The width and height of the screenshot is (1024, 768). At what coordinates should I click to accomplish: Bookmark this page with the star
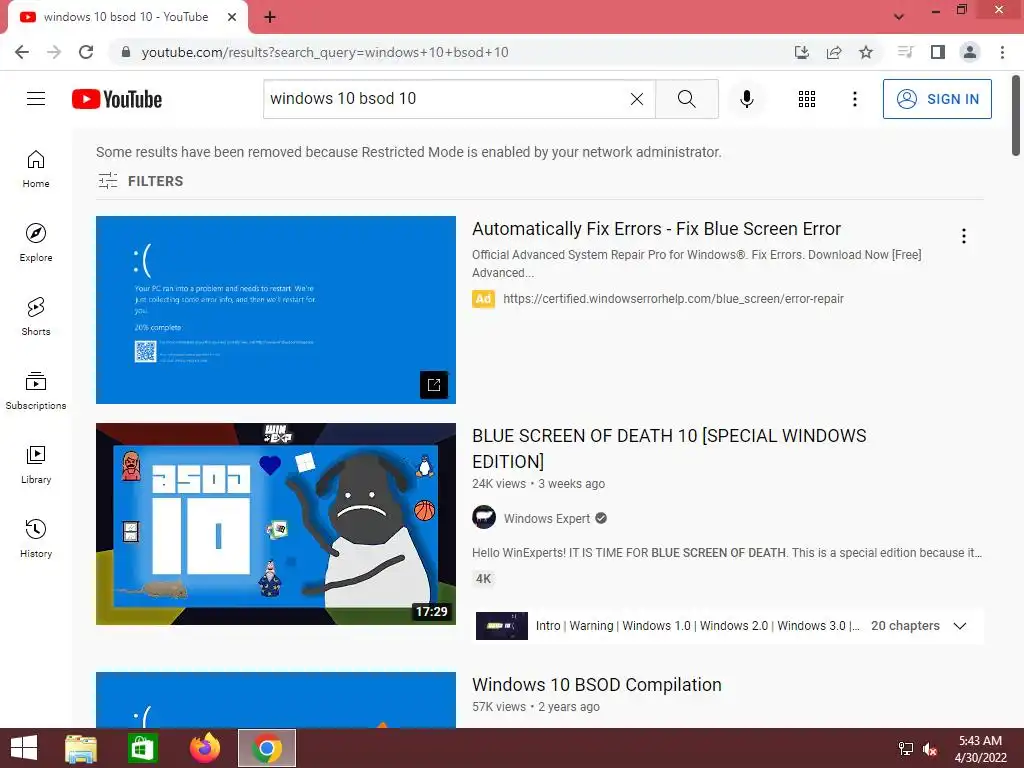(x=866, y=52)
